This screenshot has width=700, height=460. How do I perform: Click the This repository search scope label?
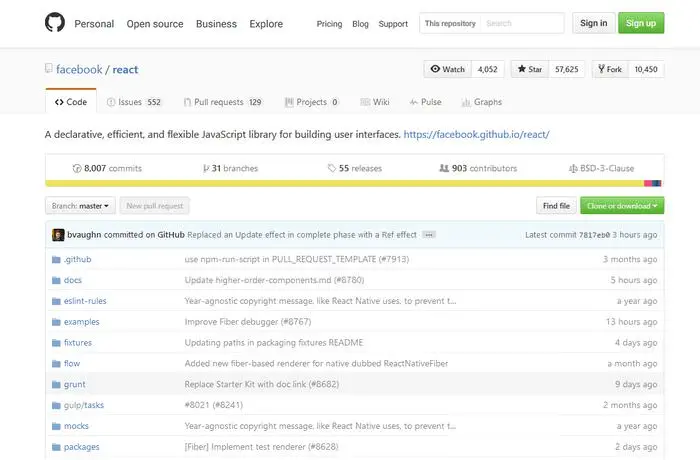pos(450,23)
